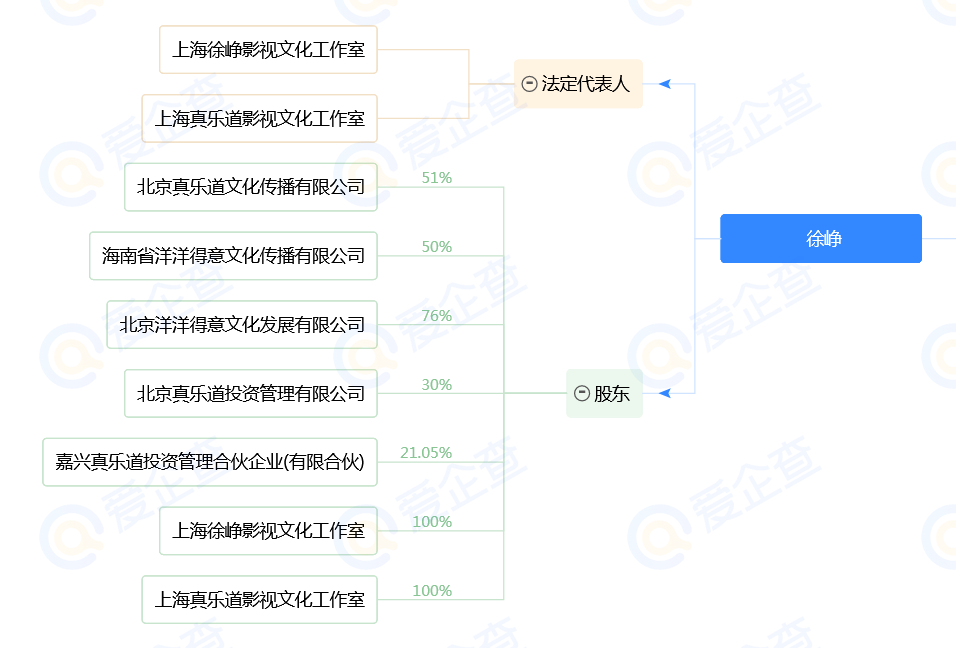
Task: Click the blue arrowhead pointing to 法定代表人
Action: click(664, 84)
